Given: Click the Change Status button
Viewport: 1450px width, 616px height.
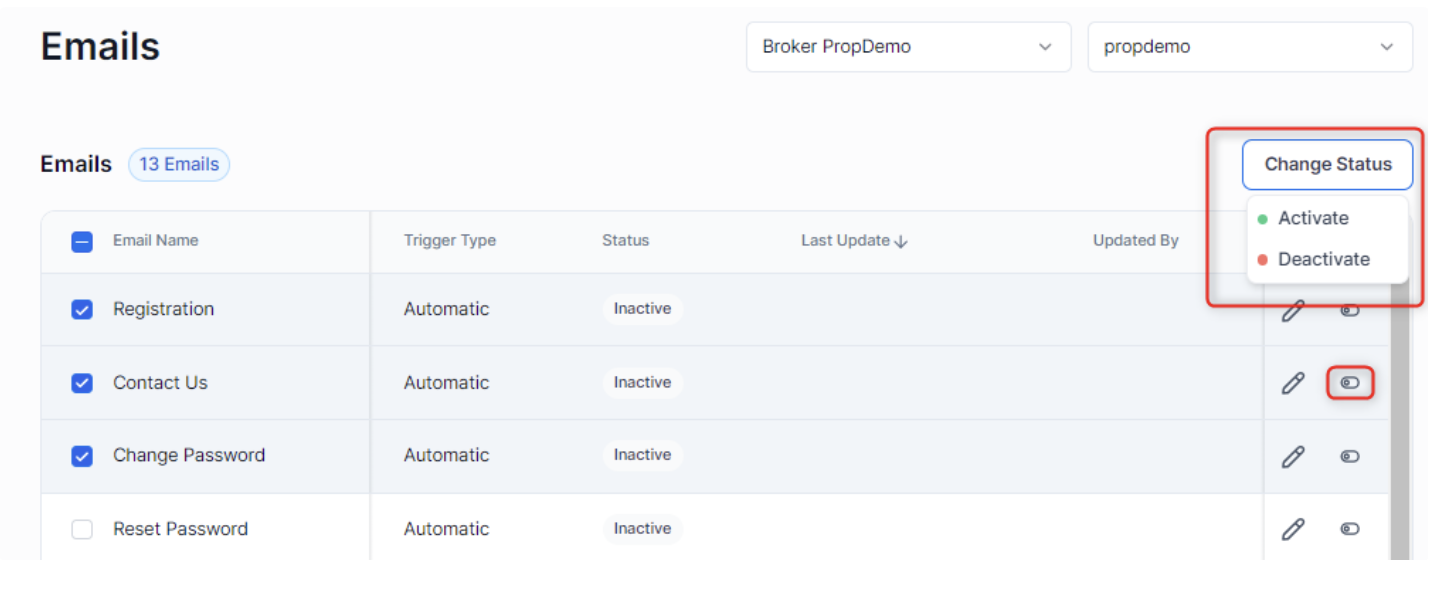Looking at the screenshot, I should pos(1327,164).
